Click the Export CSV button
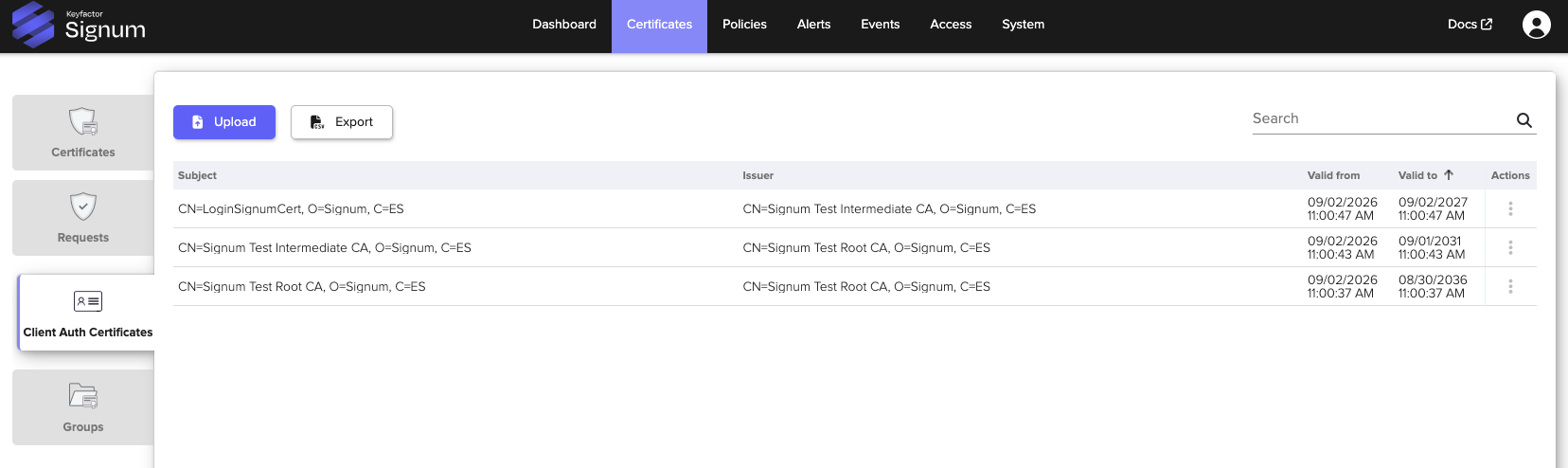Screen dimensions: 1568x468 click(x=342, y=122)
